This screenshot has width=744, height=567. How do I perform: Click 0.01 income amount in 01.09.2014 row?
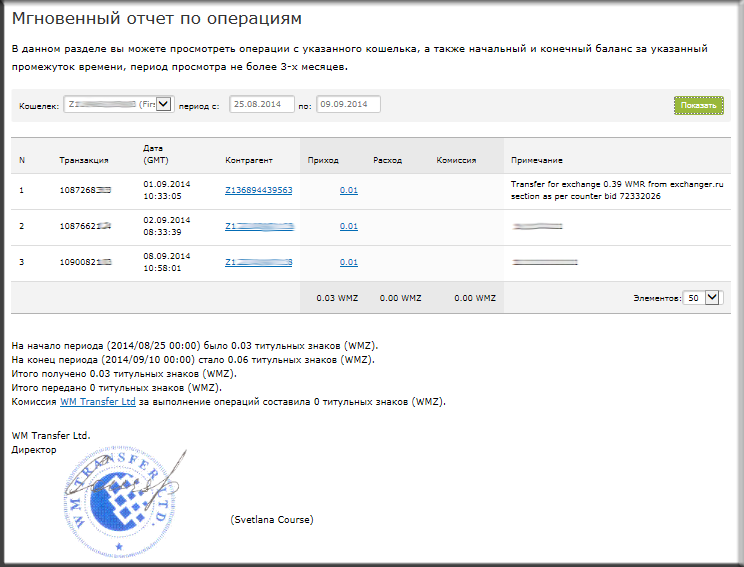(348, 190)
